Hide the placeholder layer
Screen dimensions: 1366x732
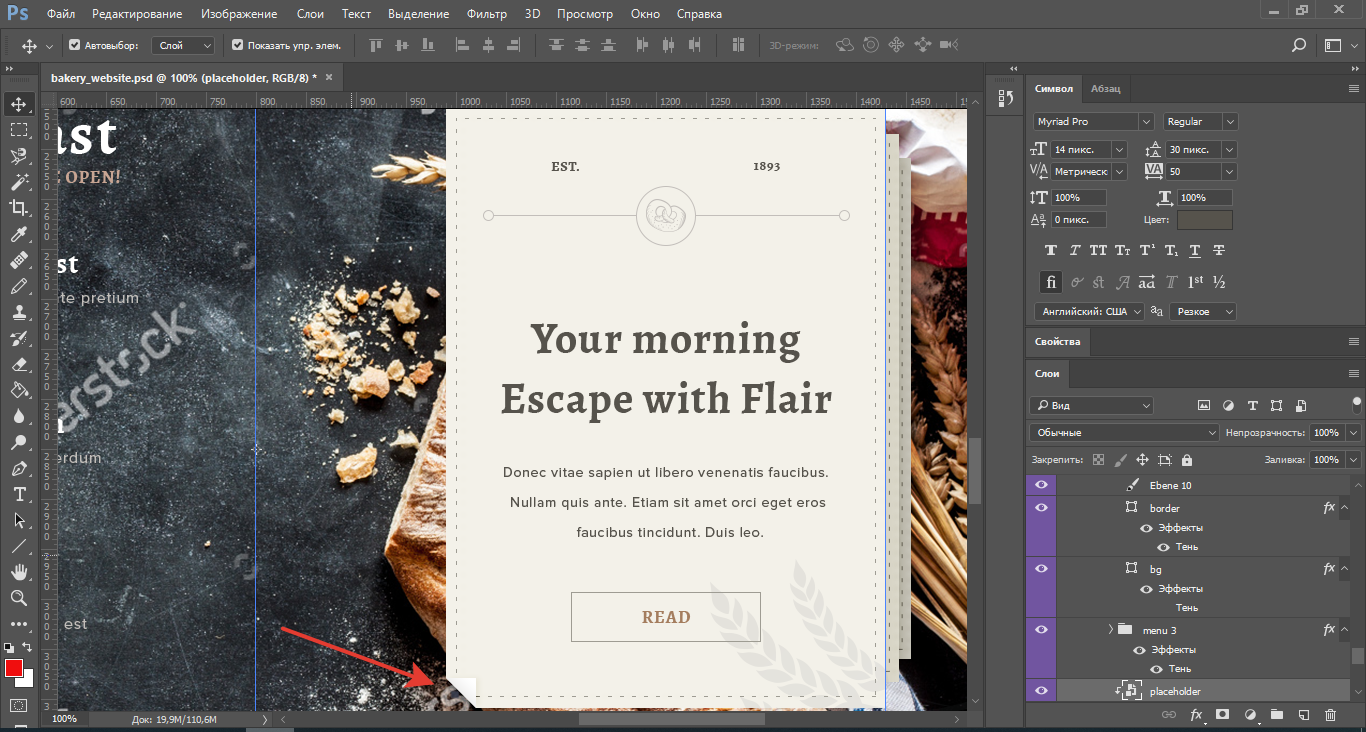1041,691
